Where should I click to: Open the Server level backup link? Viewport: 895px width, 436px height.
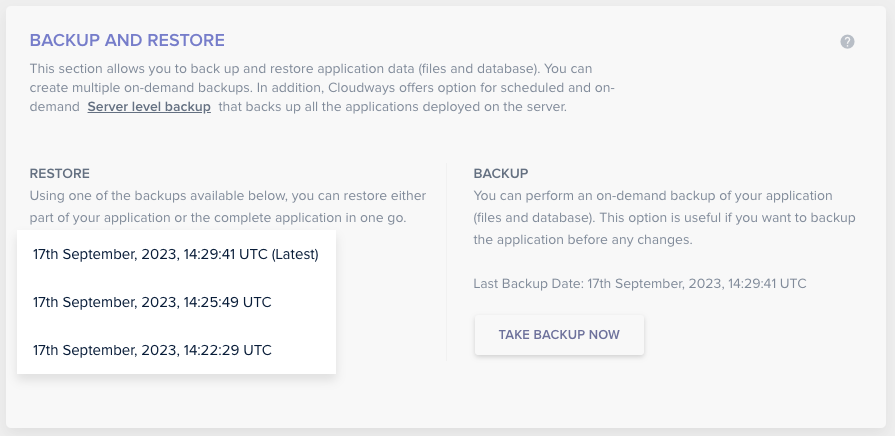point(149,107)
